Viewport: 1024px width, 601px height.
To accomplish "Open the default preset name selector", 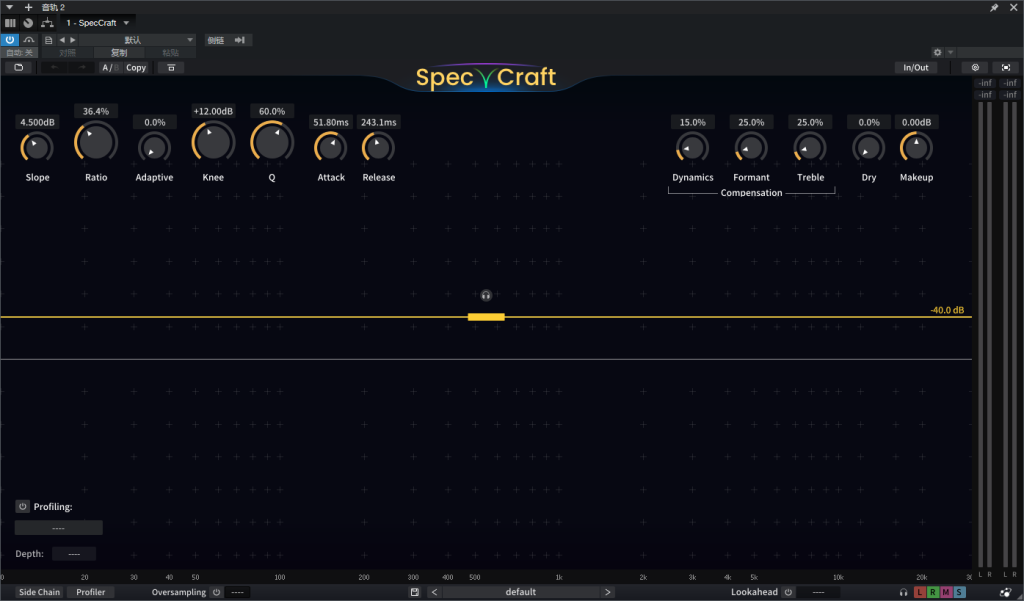I will coord(520,592).
